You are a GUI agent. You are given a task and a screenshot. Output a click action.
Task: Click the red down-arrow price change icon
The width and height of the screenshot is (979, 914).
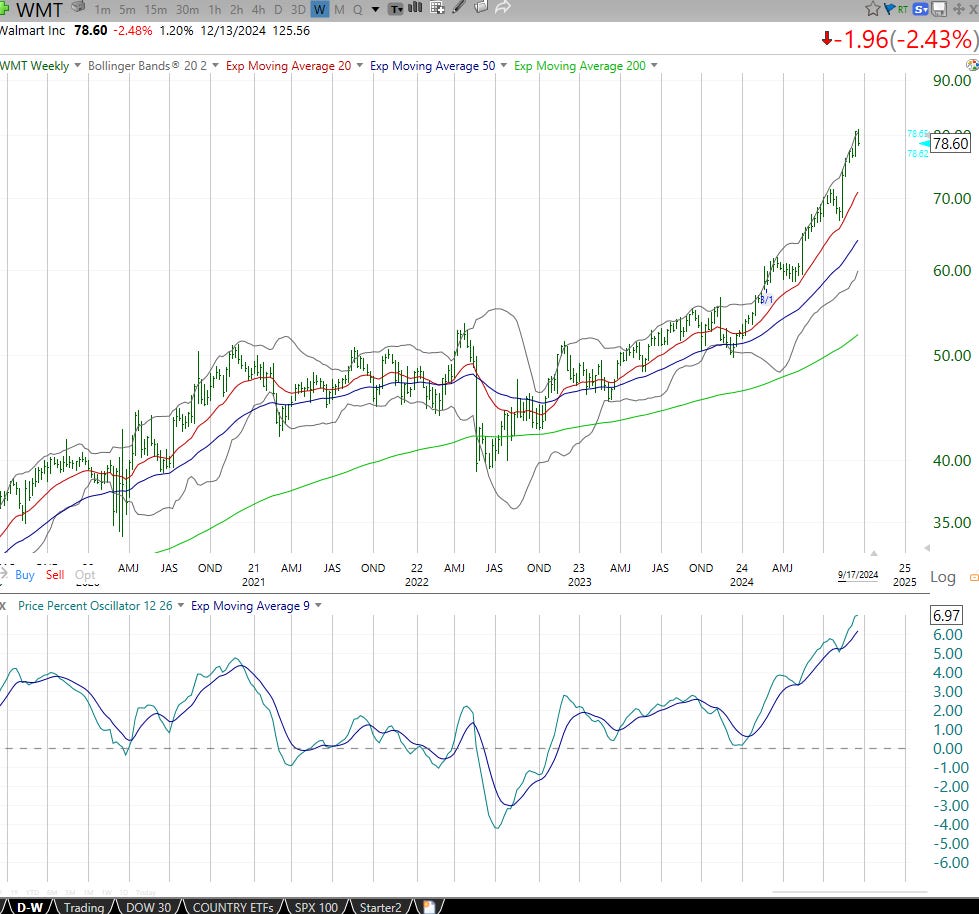click(827, 39)
